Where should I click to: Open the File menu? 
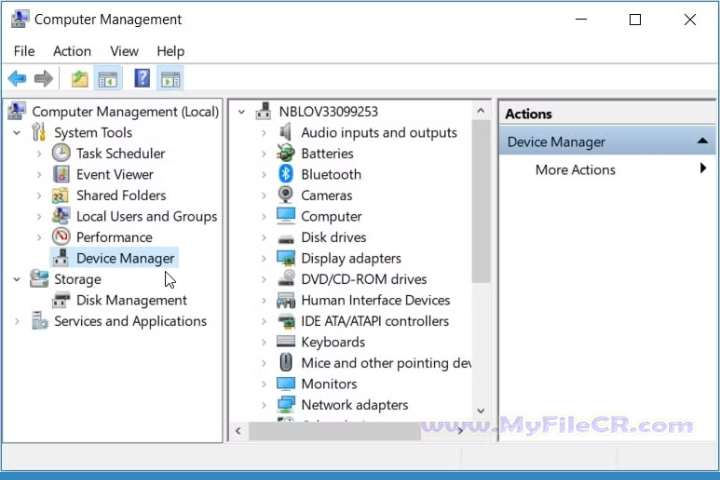pos(24,51)
